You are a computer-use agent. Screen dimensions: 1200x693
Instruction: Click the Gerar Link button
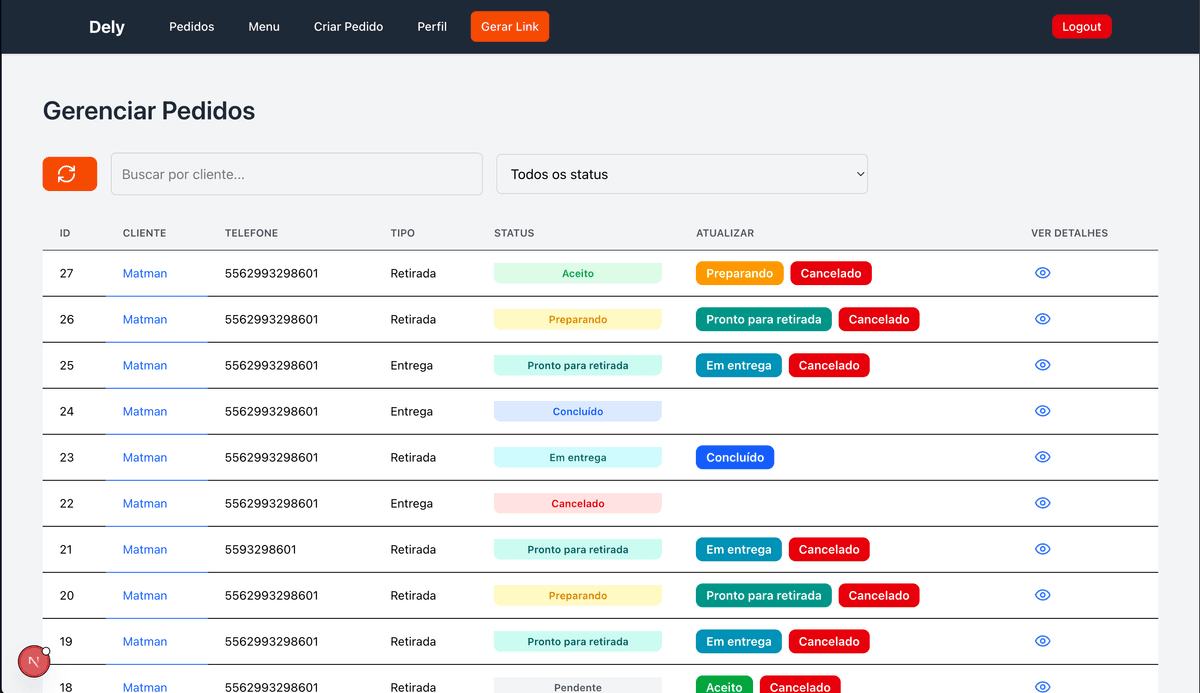tap(509, 26)
